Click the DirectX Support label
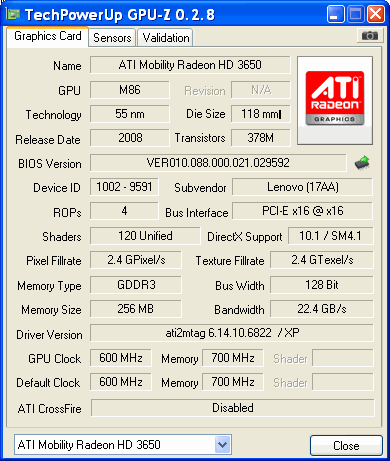The height and width of the screenshot is (461, 390). [x=245, y=237]
